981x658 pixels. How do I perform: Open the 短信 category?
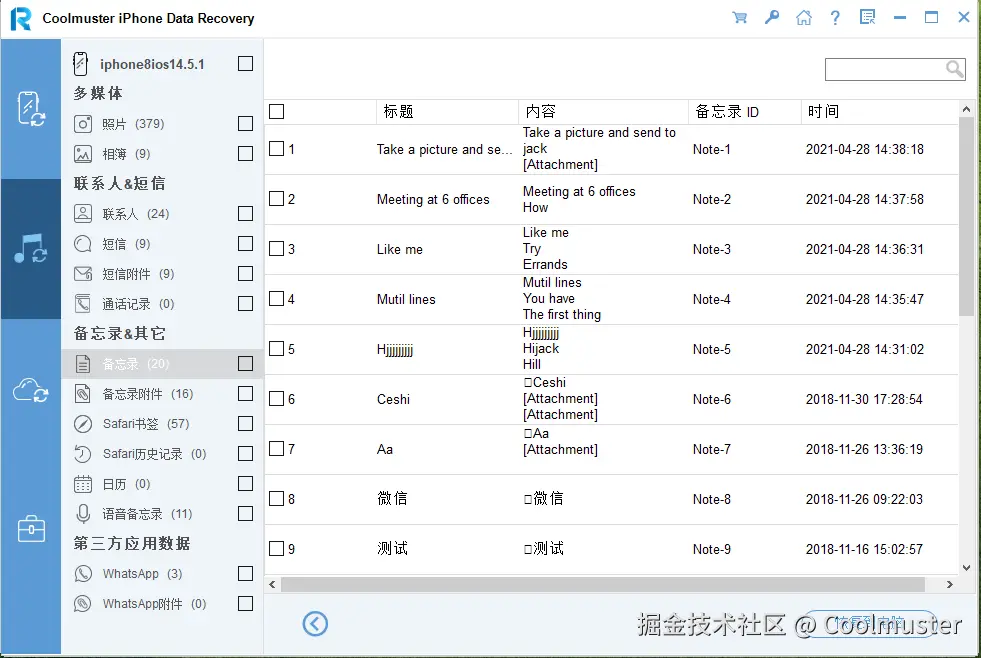pyautogui.click(x=117, y=243)
